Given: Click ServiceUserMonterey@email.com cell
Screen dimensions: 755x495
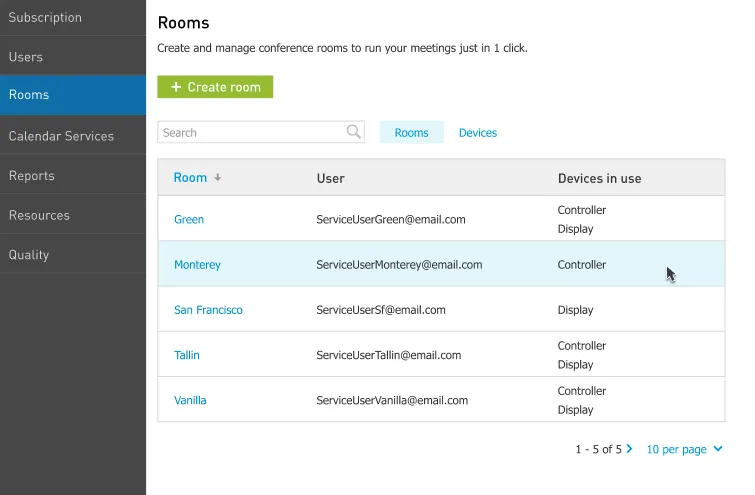Looking at the screenshot, I should click(x=399, y=264).
